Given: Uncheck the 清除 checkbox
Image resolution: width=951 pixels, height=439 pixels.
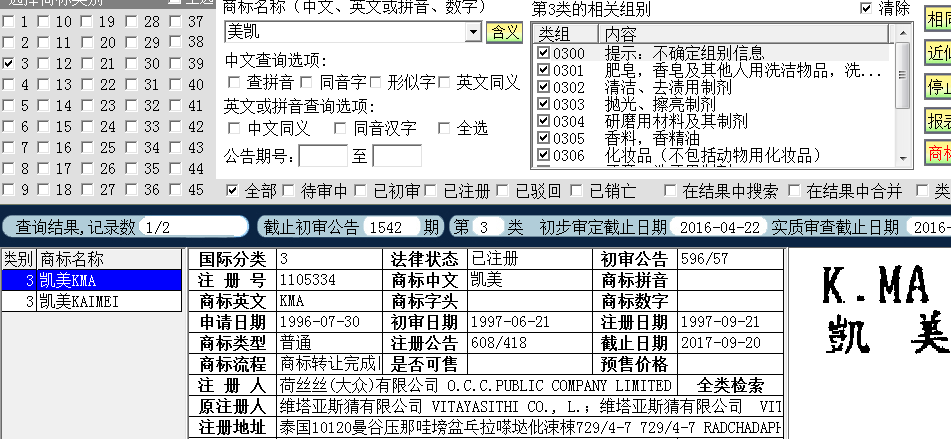Looking at the screenshot, I should coord(866,9).
